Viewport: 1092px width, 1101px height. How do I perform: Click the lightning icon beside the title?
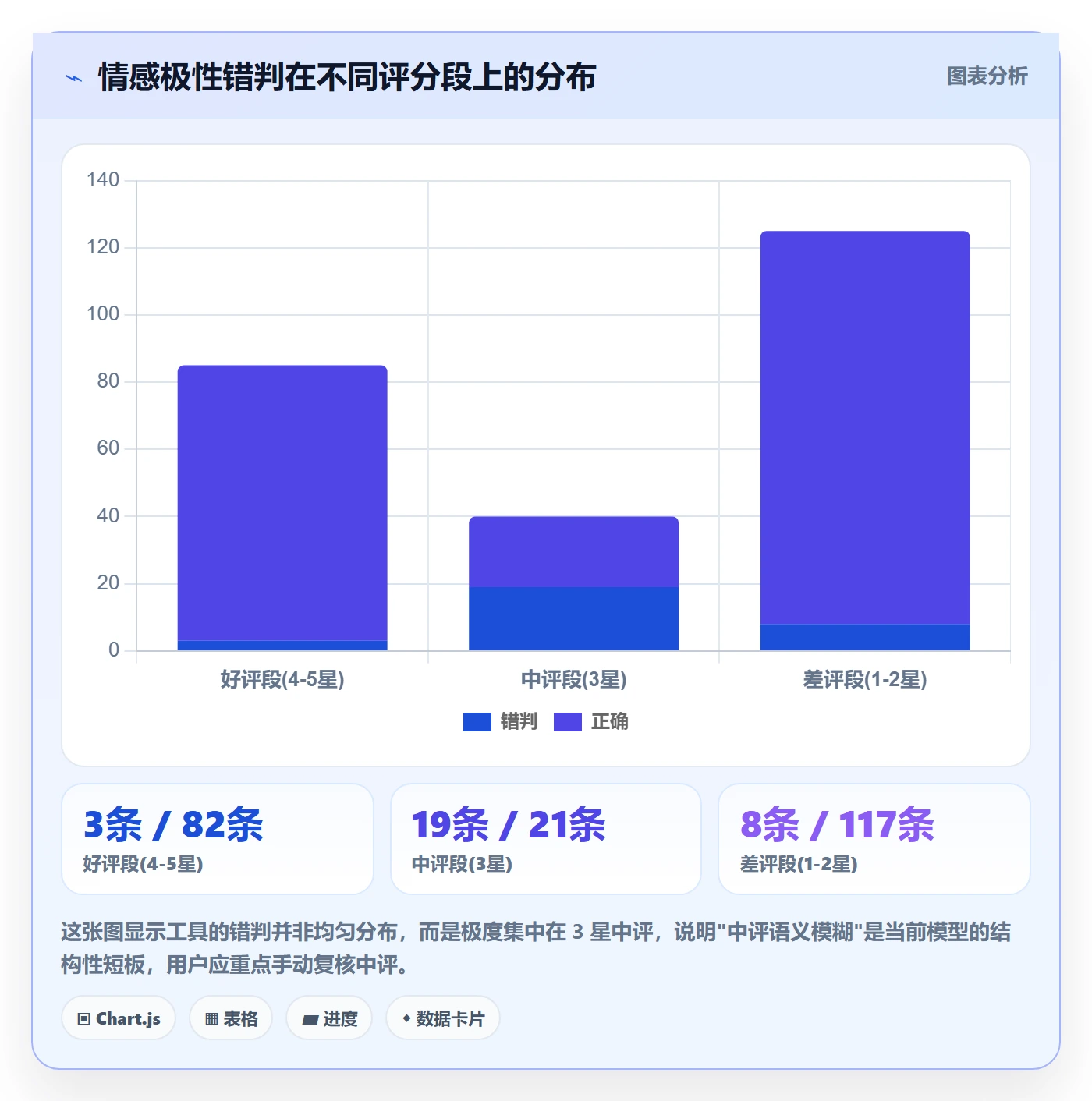(x=74, y=78)
